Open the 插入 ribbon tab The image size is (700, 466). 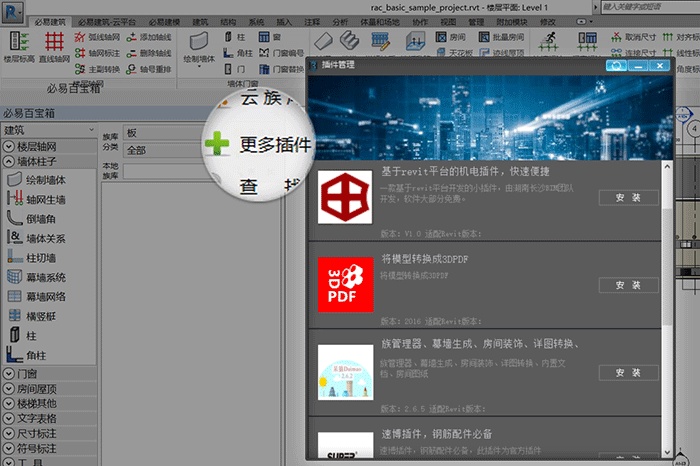point(284,22)
